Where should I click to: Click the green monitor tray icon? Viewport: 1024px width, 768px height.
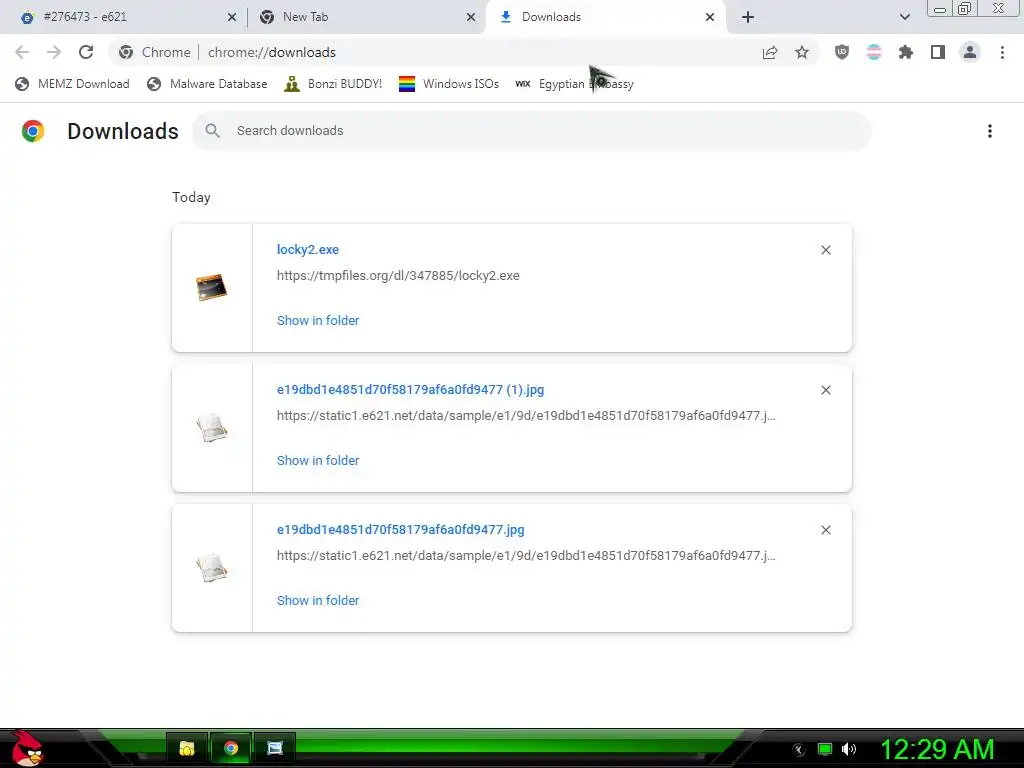[x=825, y=749]
